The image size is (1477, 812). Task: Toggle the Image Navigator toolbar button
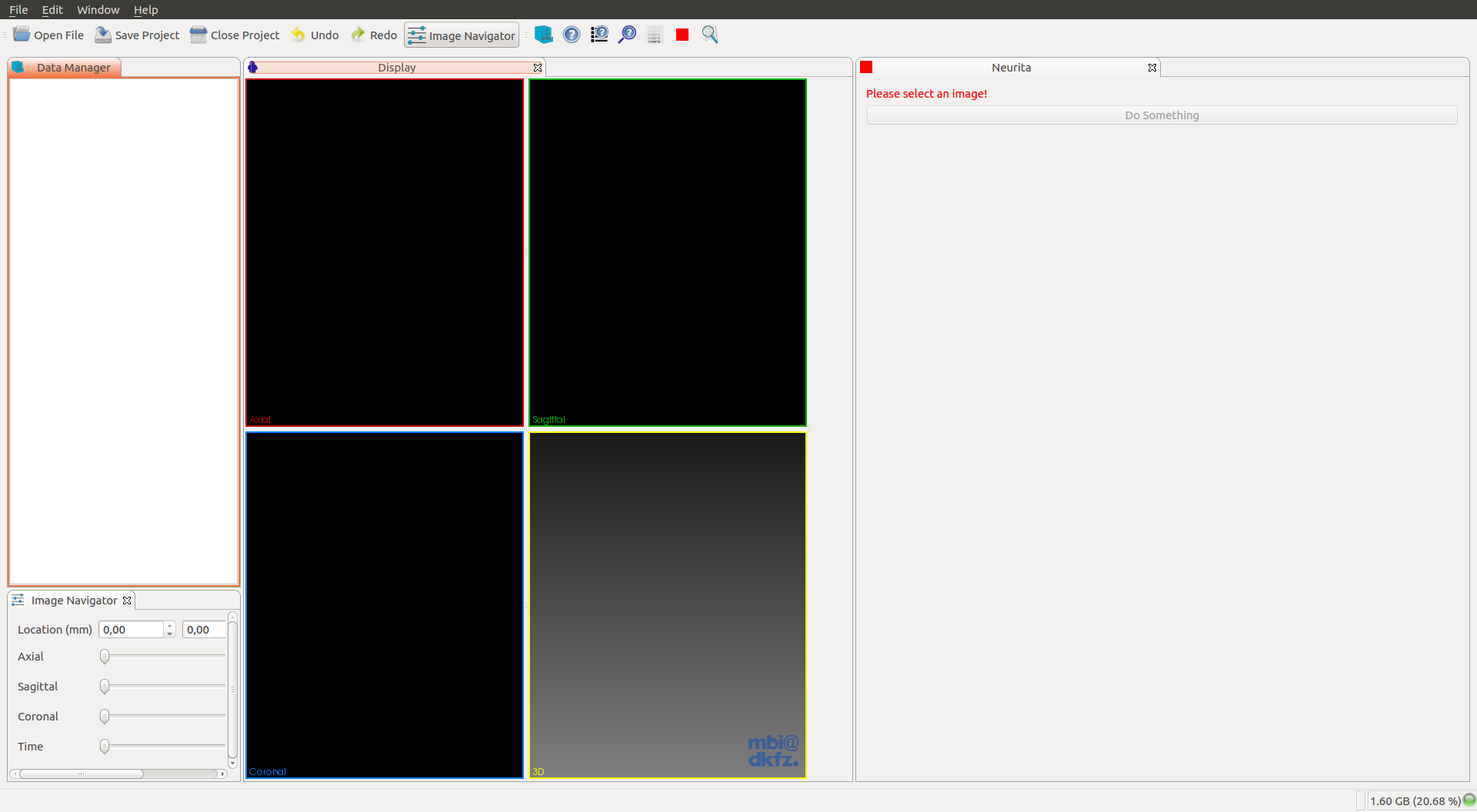[x=462, y=35]
